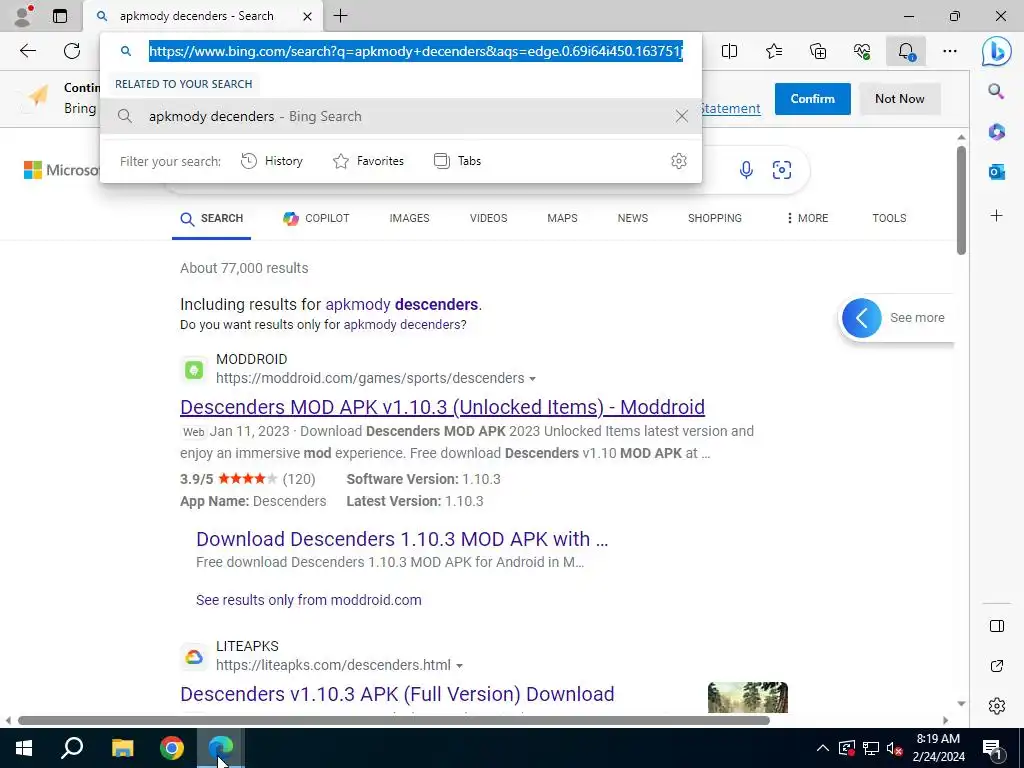Select the apkmody decenders Bing Search suggestion
Viewport: 1024px width, 768px height.
pos(401,116)
